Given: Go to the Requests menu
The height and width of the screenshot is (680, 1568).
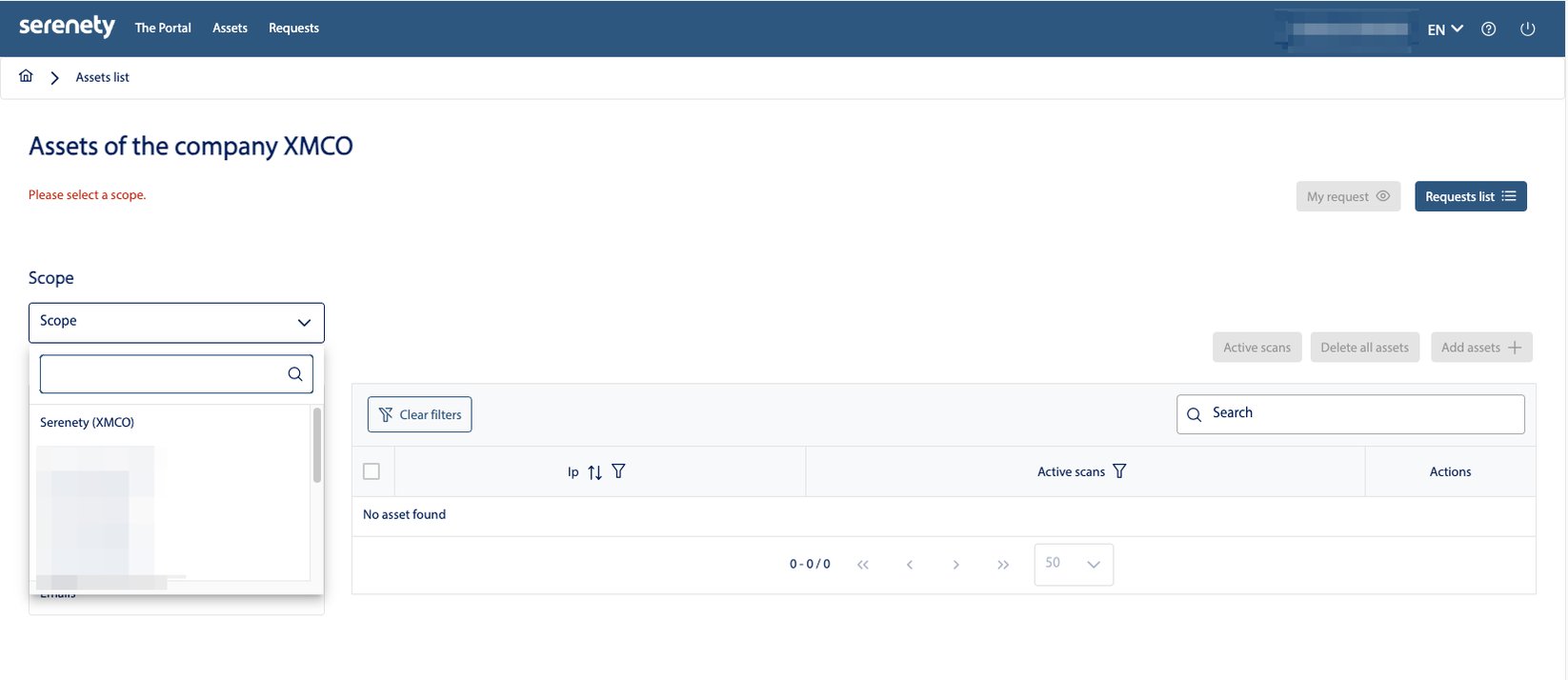Looking at the screenshot, I should (x=293, y=29).
